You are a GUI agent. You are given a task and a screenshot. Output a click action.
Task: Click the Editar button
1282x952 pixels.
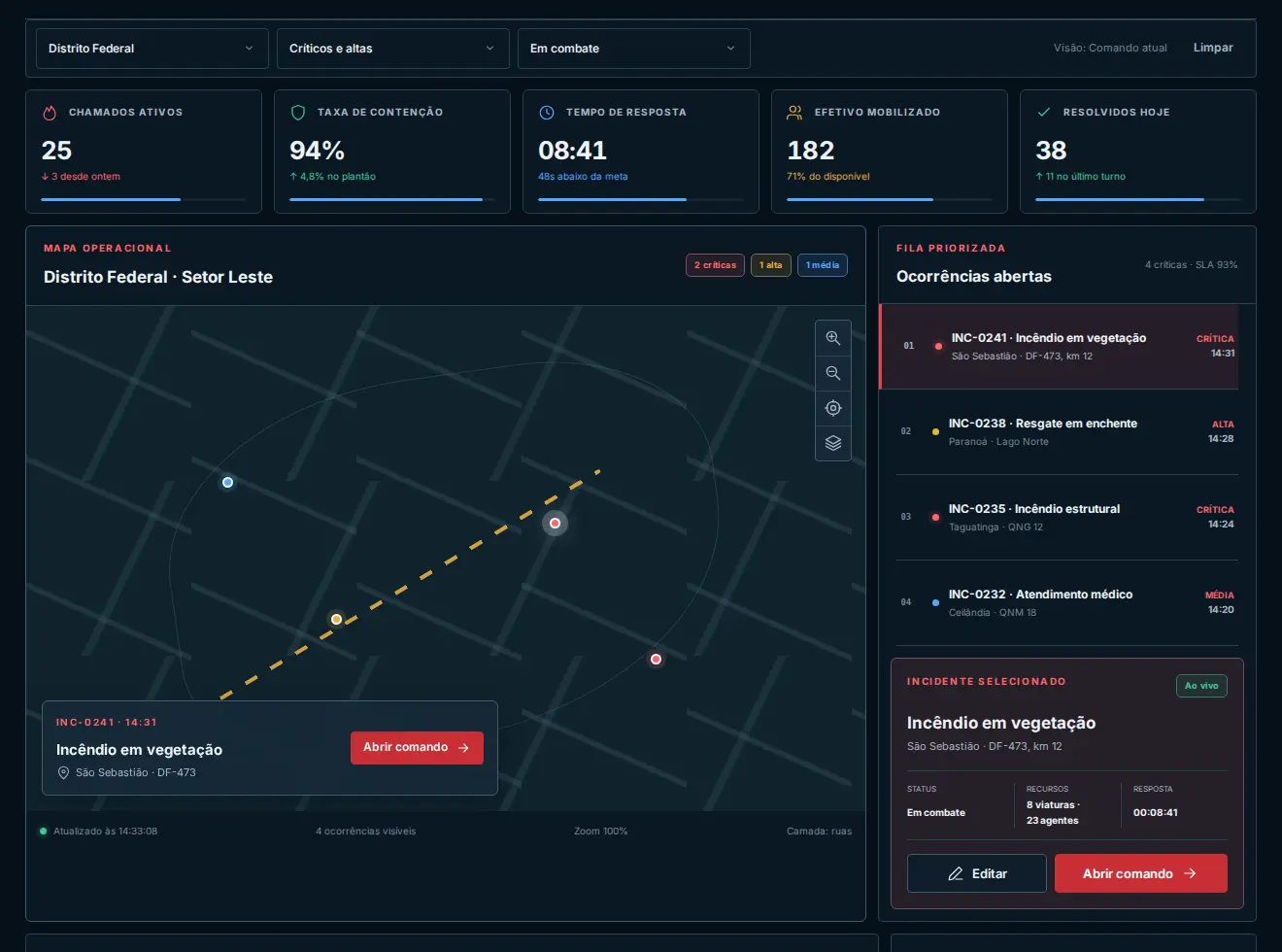click(976, 873)
